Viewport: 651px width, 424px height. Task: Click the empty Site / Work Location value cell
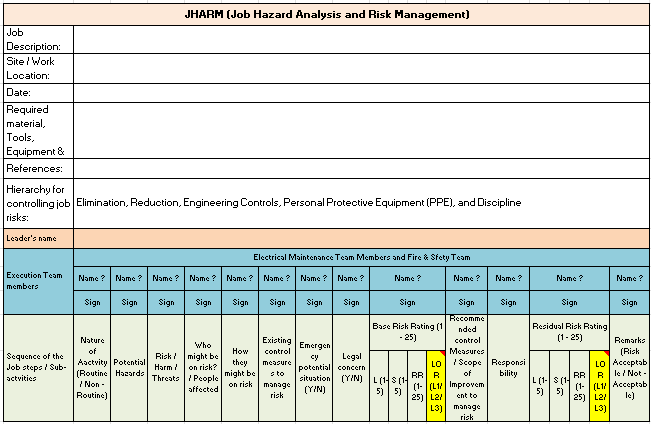point(361,68)
